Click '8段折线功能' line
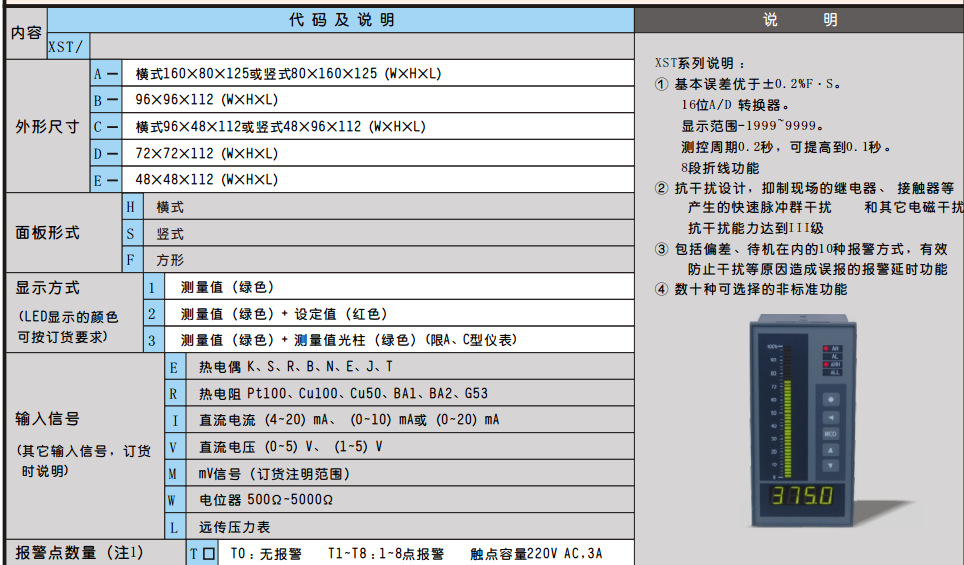Viewport: 964px width, 565px height. [x=720, y=168]
